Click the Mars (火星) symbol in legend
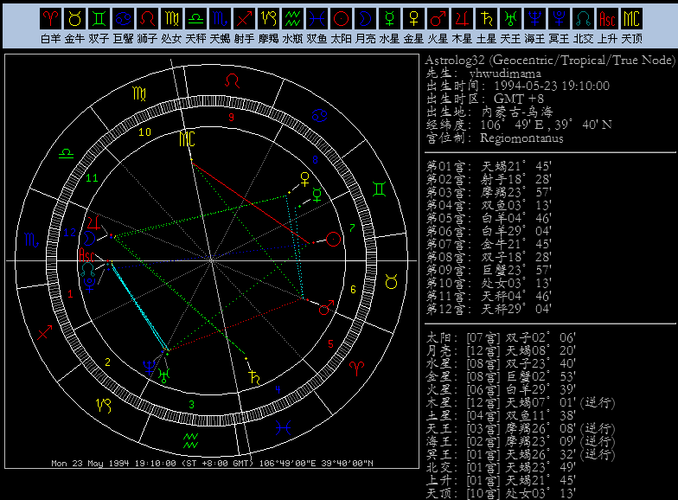678x500 pixels. [438, 19]
